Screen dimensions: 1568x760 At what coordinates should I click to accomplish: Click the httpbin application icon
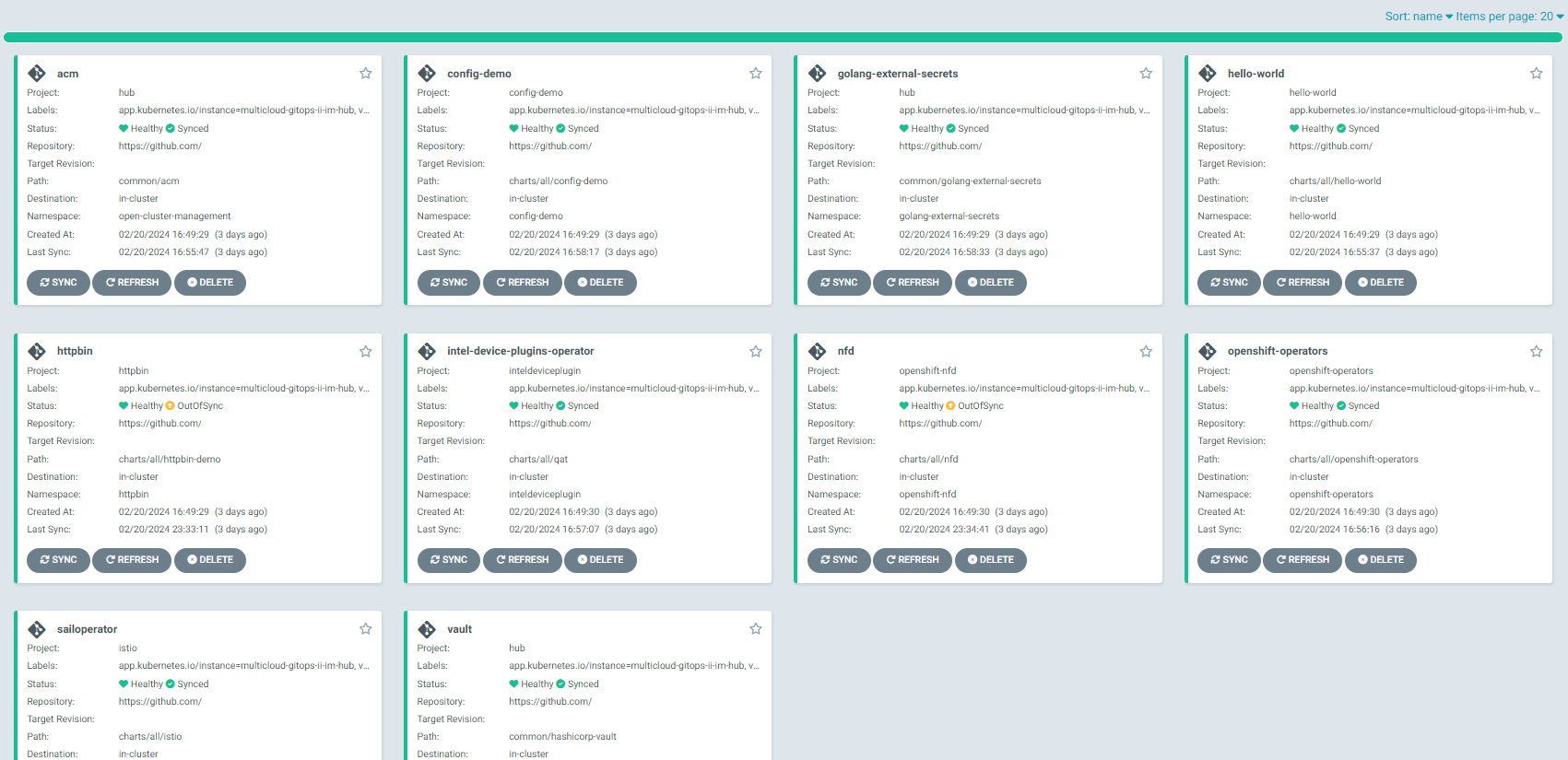[37, 351]
